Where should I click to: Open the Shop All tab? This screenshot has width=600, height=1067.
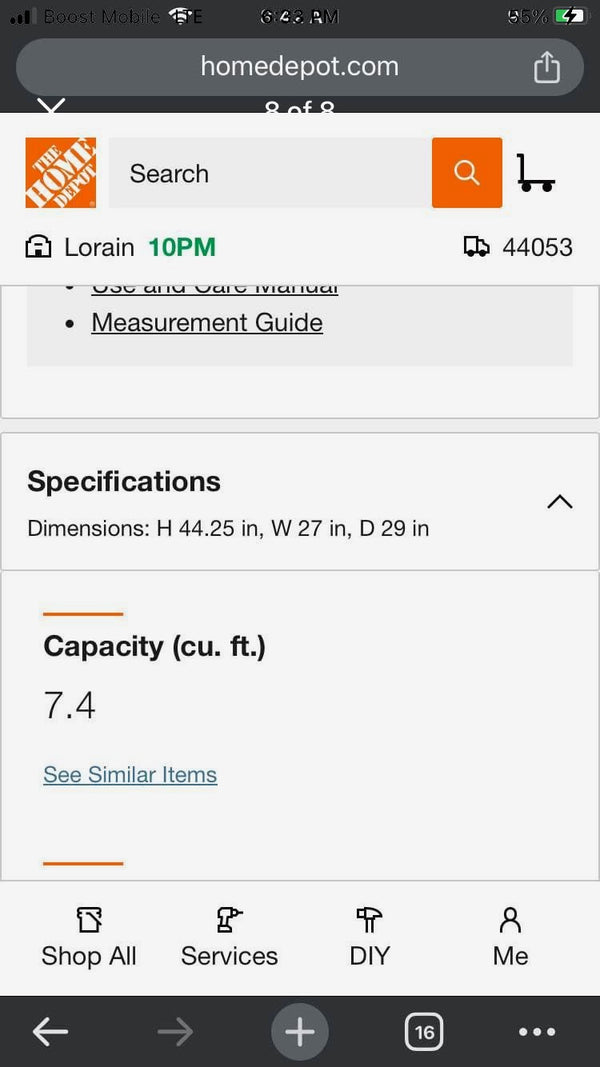pos(89,937)
